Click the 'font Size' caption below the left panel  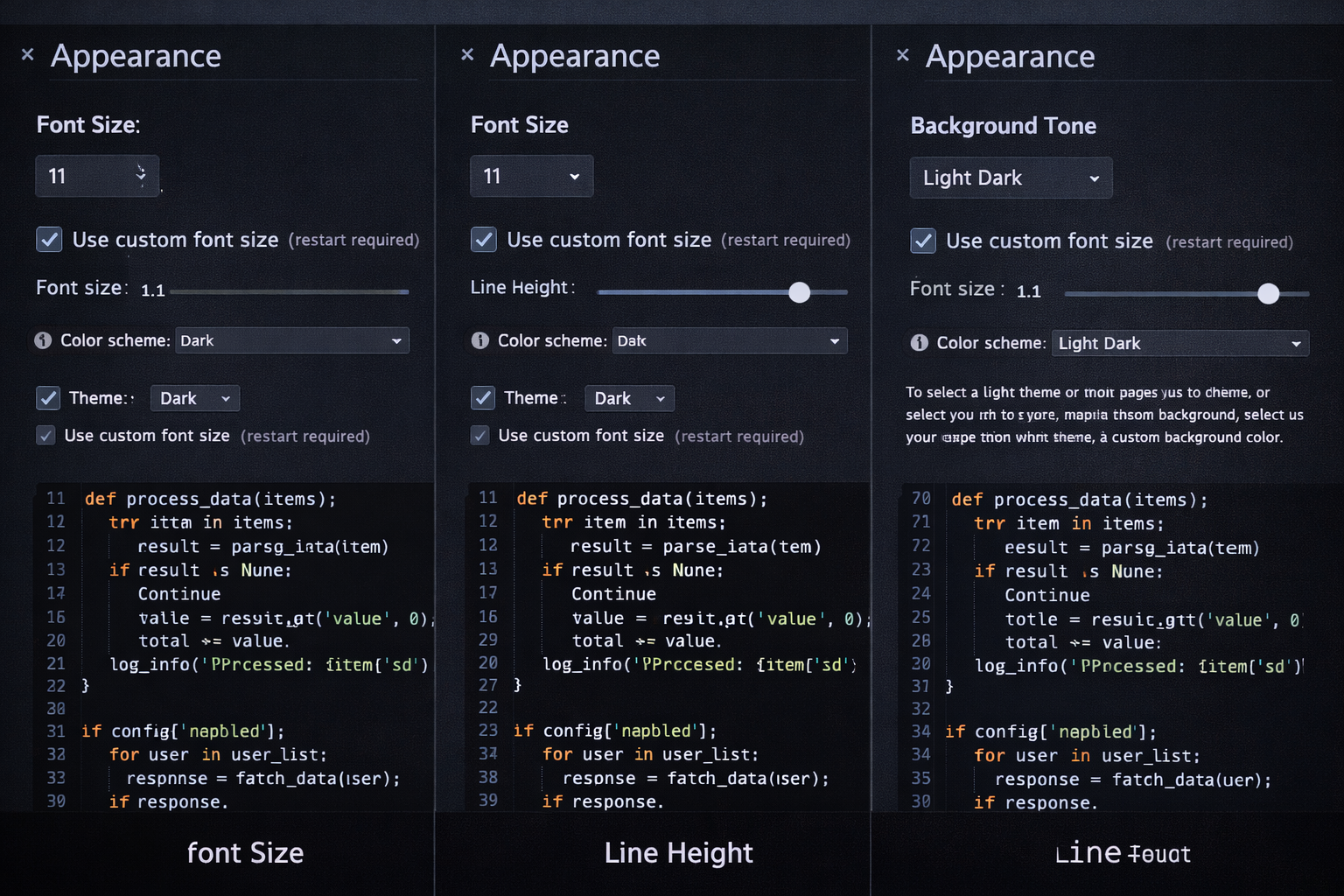click(x=245, y=853)
